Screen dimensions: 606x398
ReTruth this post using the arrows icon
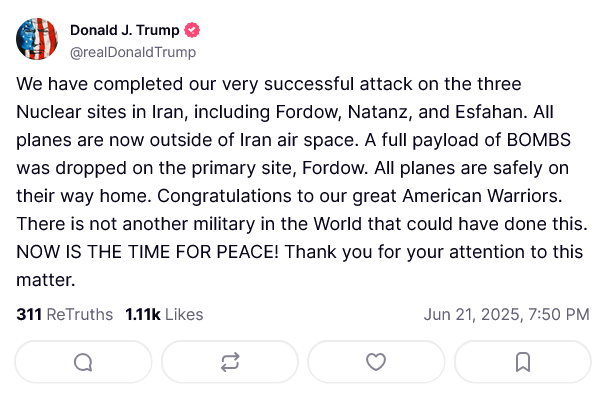point(230,362)
